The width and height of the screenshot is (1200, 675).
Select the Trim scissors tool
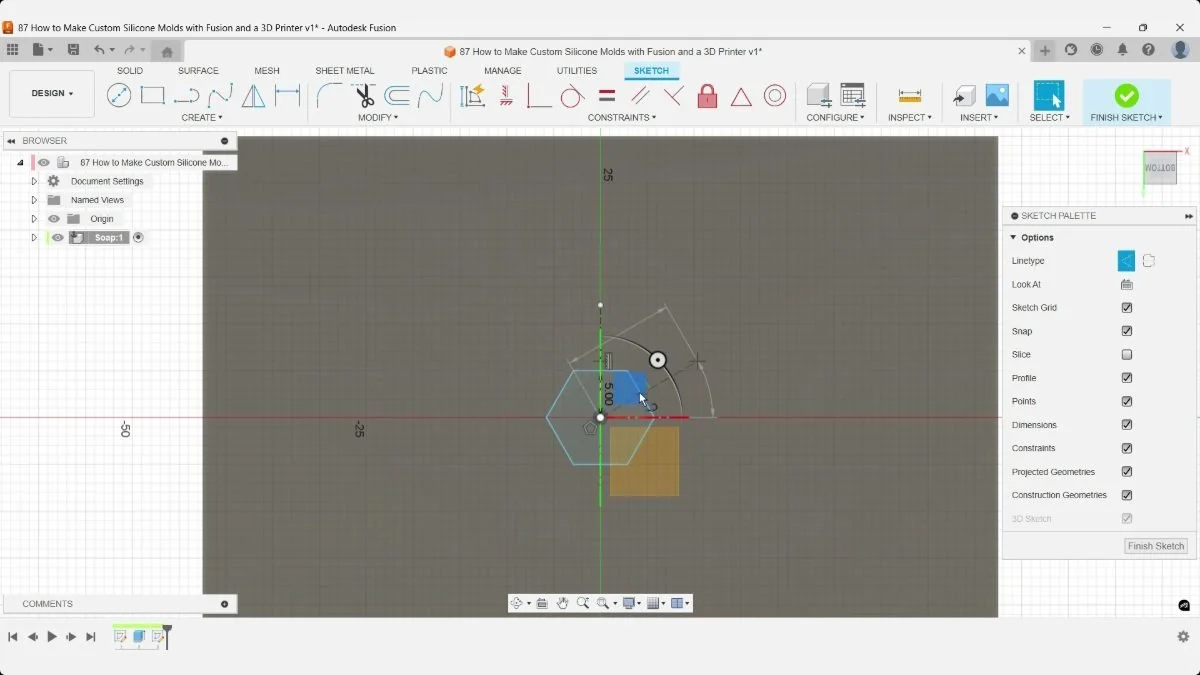pyautogui.click(x=364, y=96)
